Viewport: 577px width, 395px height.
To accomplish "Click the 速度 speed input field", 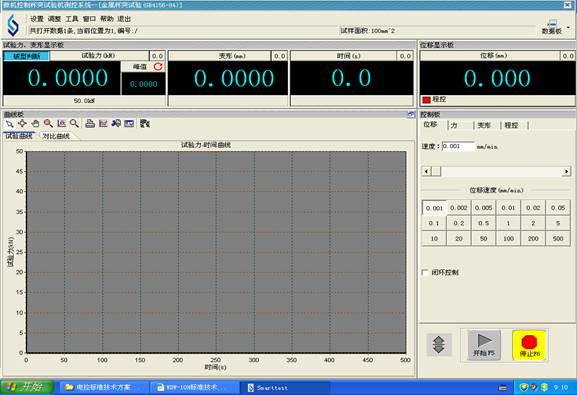I will tap(458, 146).
